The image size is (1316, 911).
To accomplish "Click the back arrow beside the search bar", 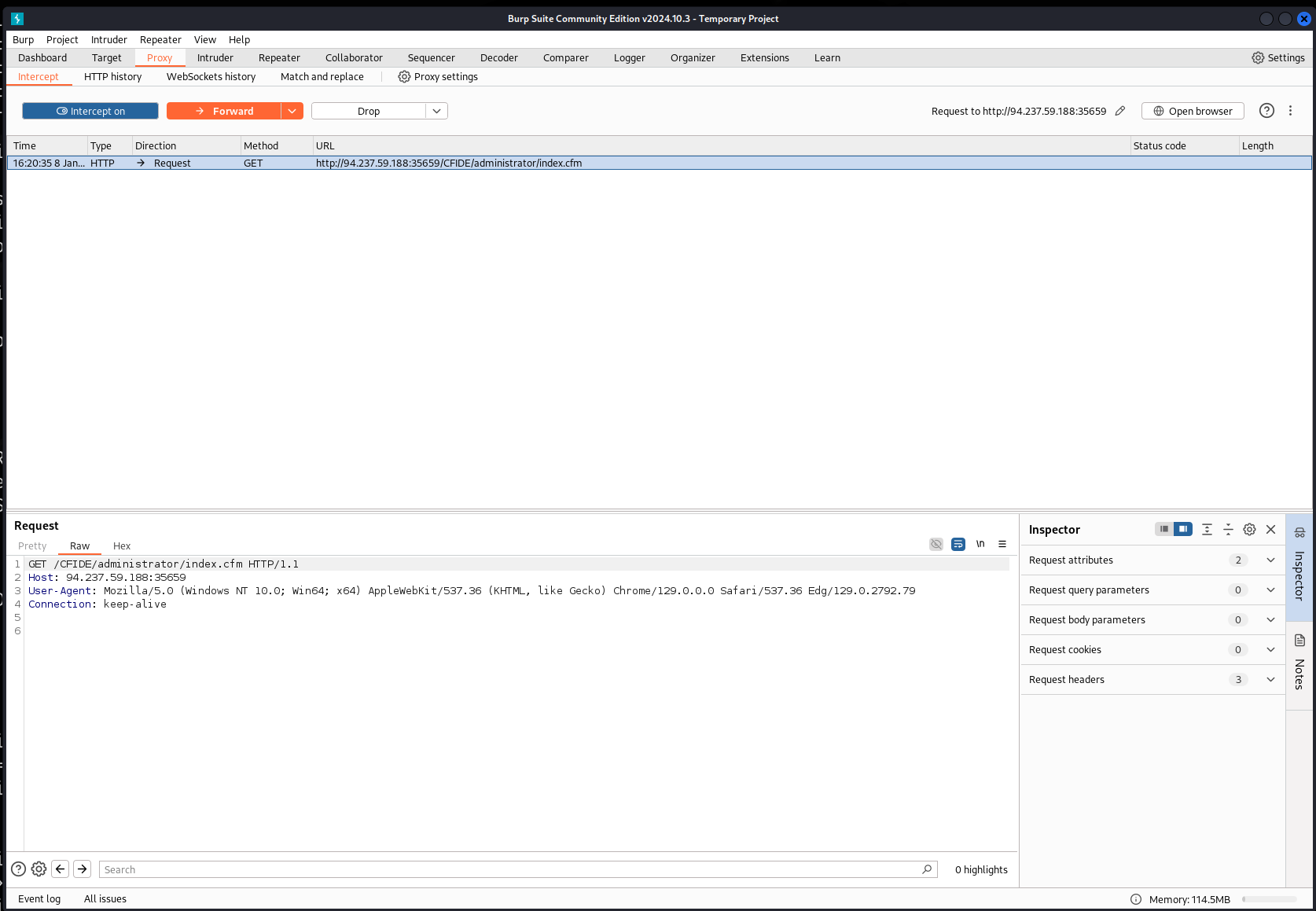I will click(61, 869).
